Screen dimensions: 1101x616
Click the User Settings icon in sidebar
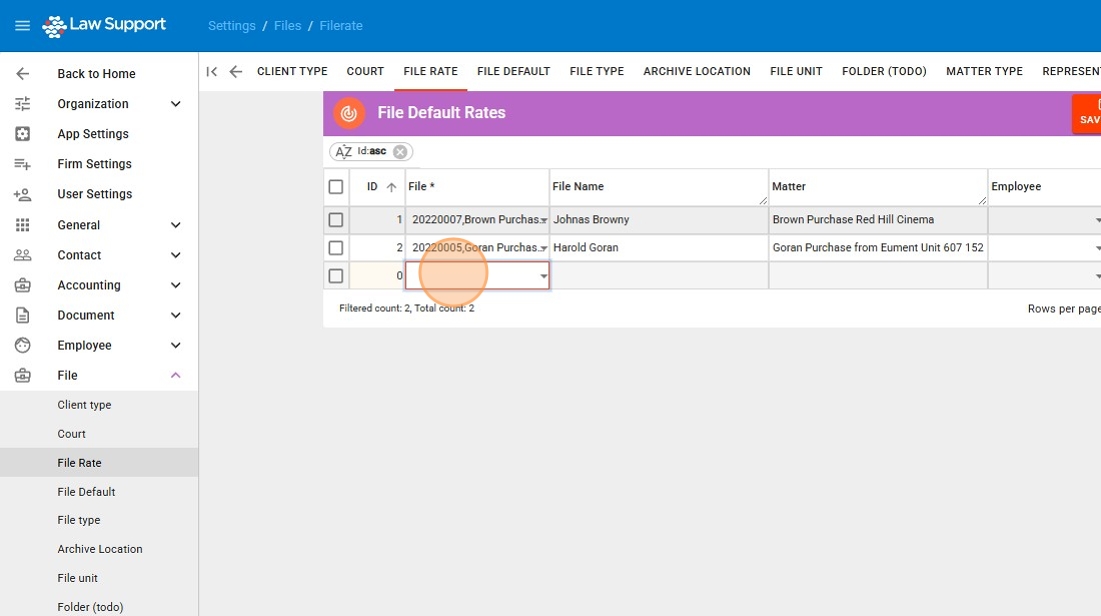point(22,194)
